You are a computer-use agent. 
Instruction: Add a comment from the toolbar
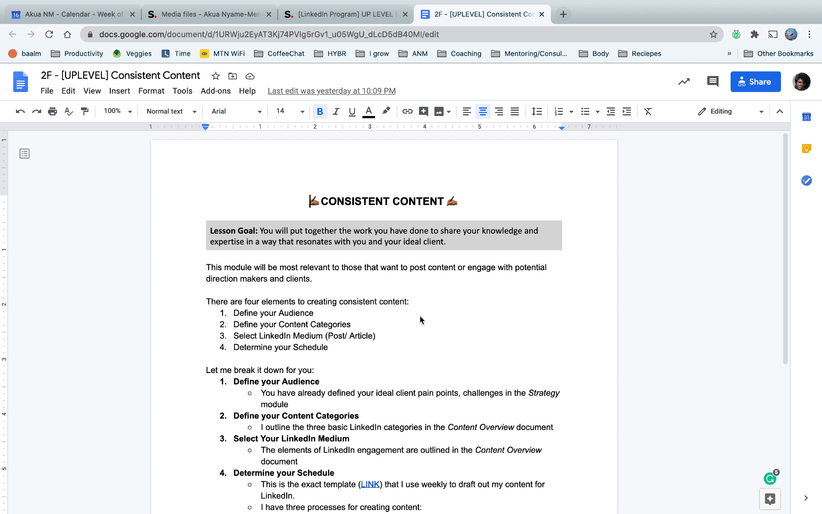[x=423, y=111]
